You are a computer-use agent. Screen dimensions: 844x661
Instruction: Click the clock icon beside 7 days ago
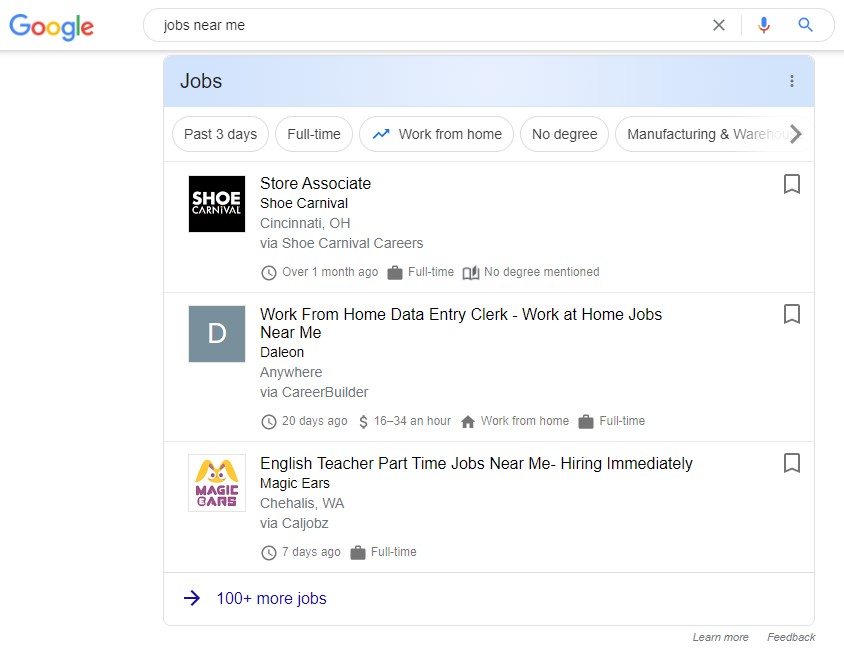click(x=269, y=553)
